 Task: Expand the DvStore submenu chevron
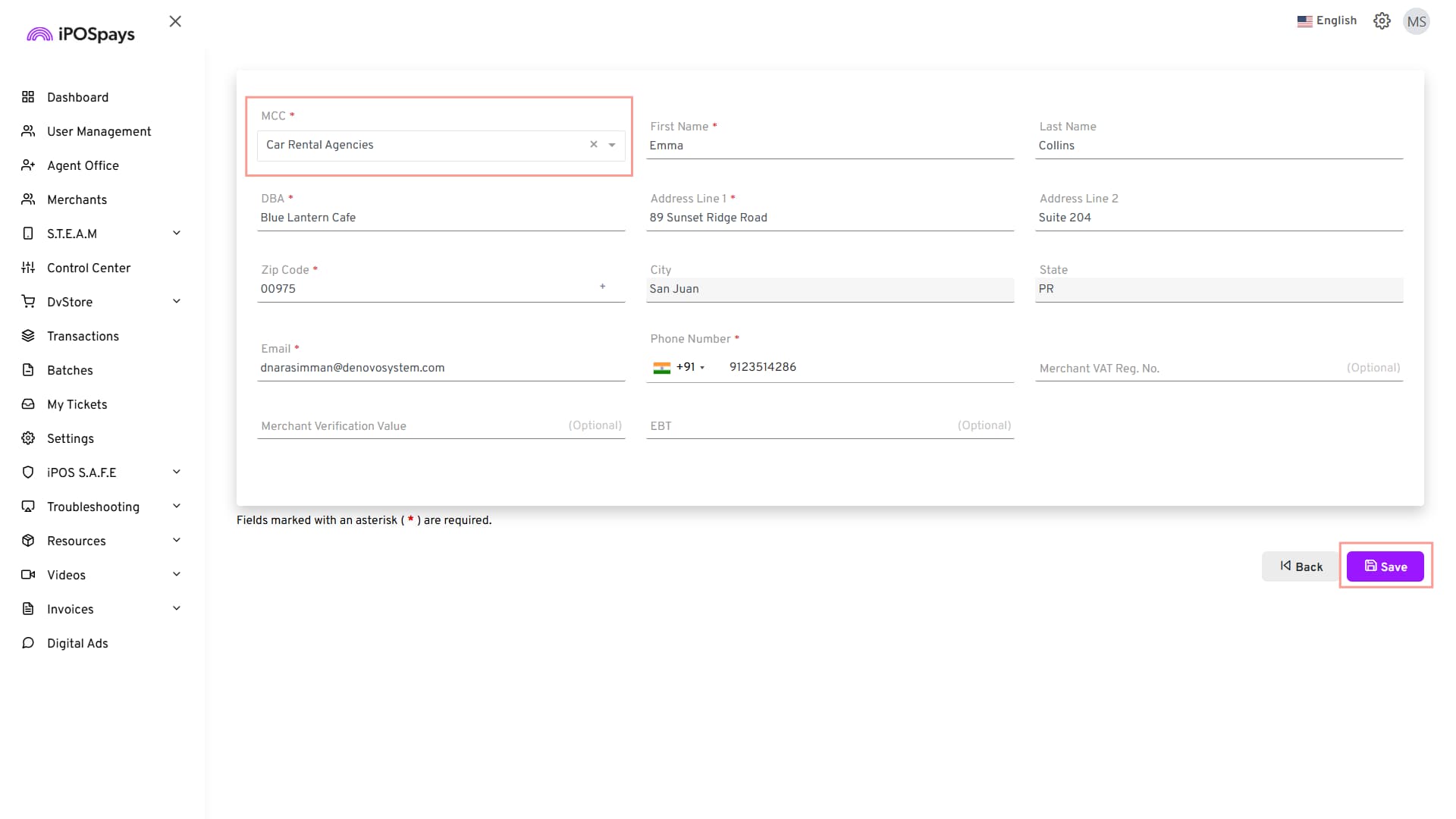coord(177,301)
